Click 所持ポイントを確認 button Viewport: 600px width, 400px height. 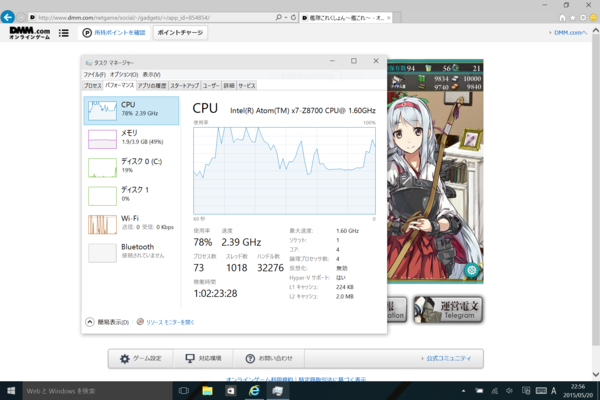[x=114, y=33]
